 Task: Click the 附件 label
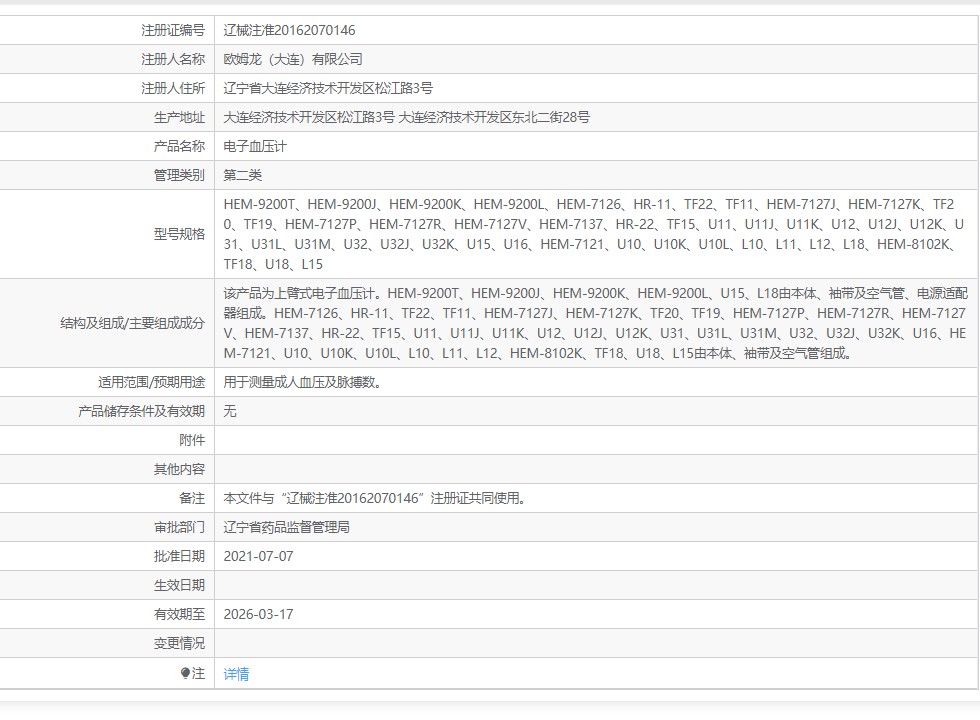(192, 440)
